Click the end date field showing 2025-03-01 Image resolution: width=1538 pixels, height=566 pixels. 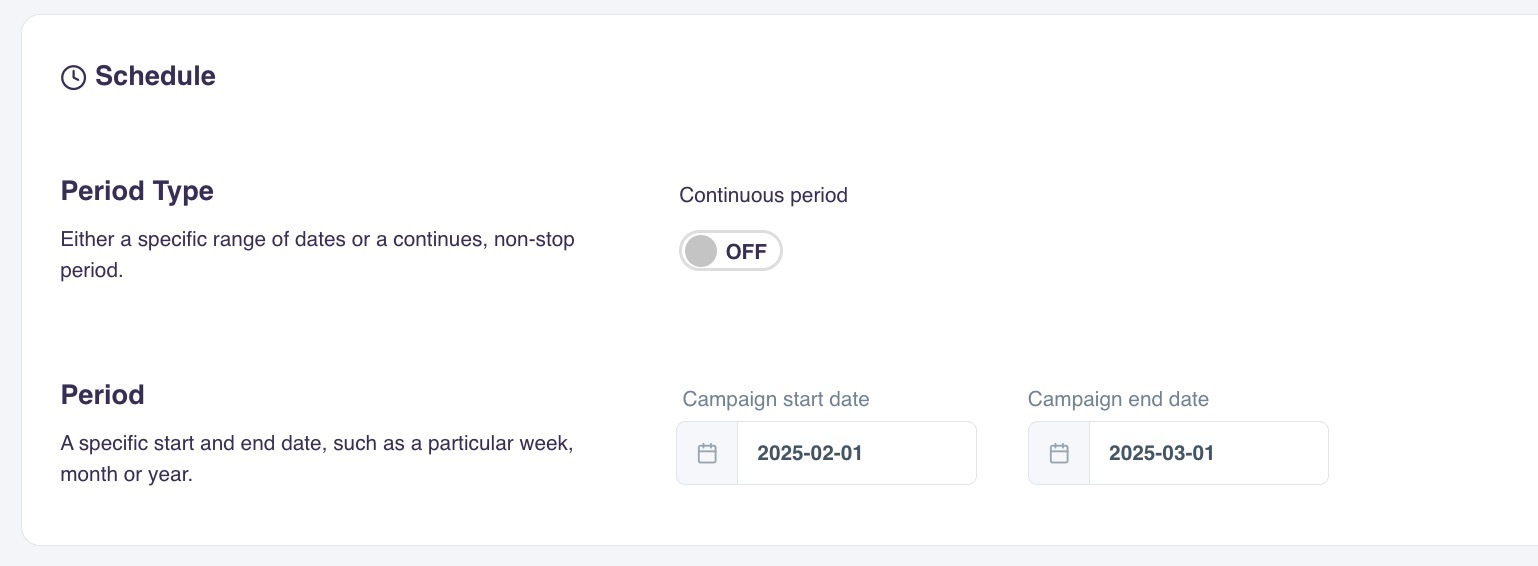click(x=1208, y=453)
